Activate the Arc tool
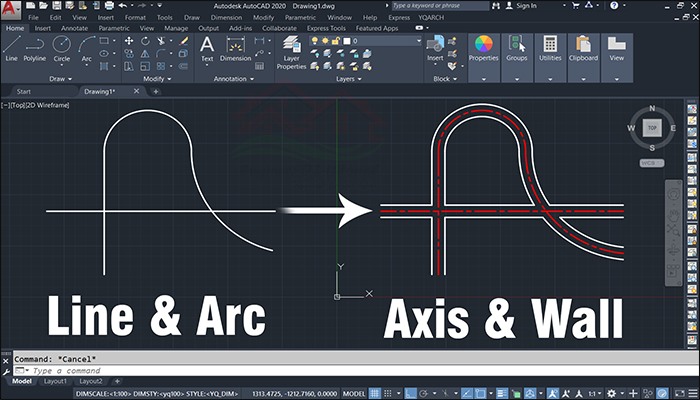Image resolution: width=700 pixels, height=400 pixels. click(x=87, y=49)
